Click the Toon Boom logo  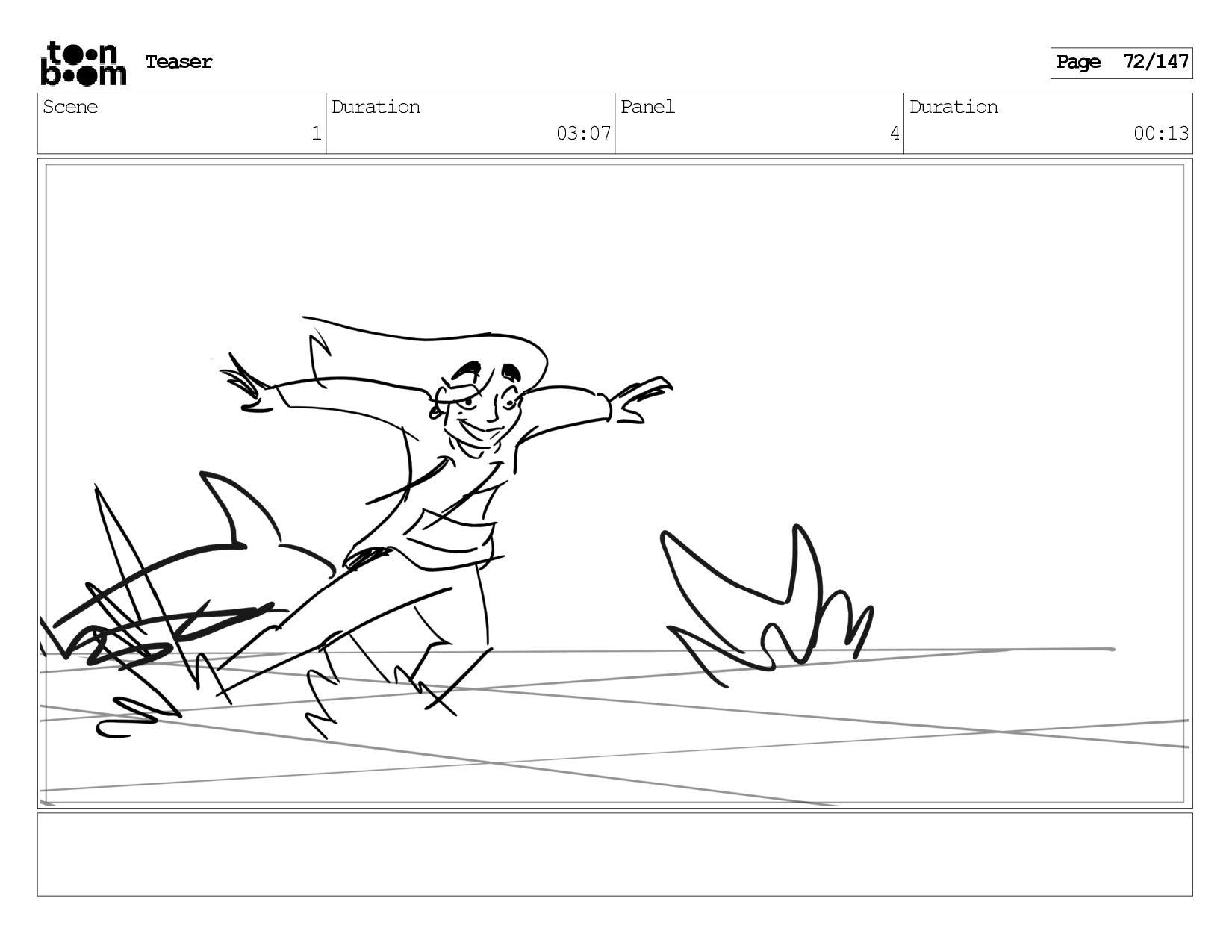coord(83,63)
